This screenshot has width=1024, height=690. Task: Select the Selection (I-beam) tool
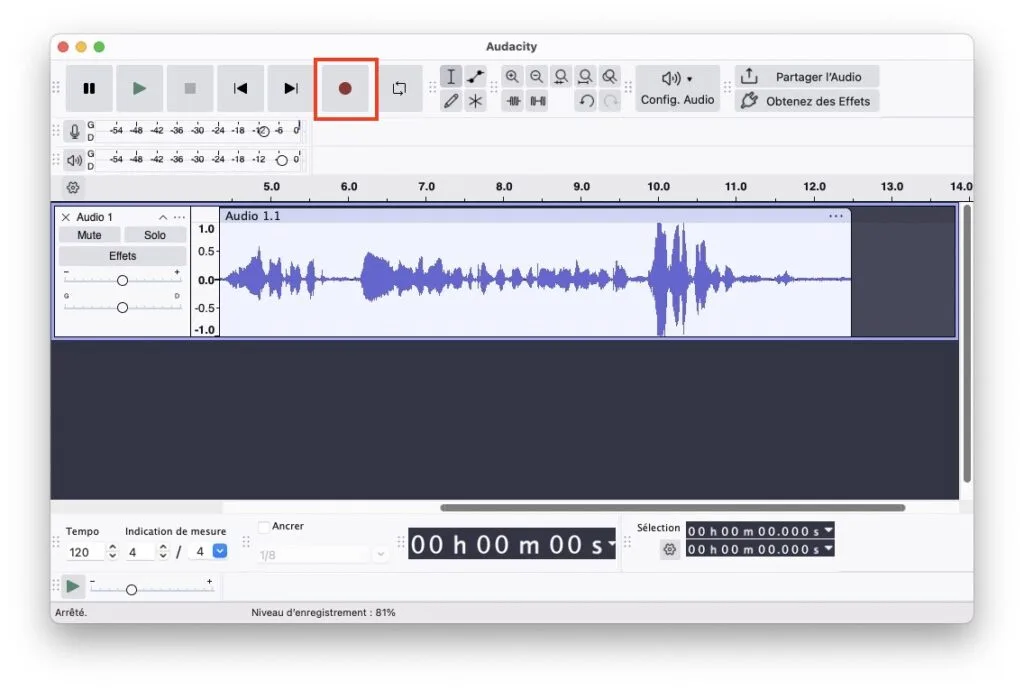[451, 76]
